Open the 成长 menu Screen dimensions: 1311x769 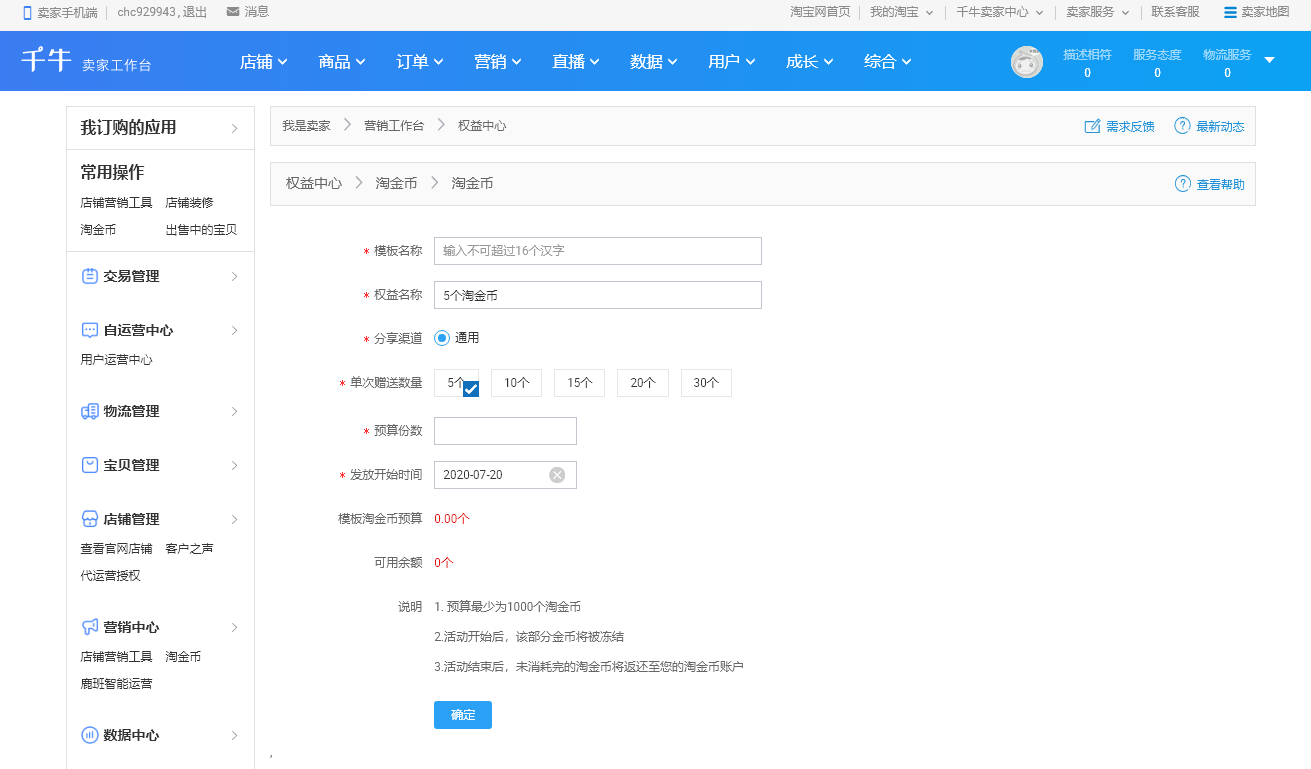(x=810, y=61)
